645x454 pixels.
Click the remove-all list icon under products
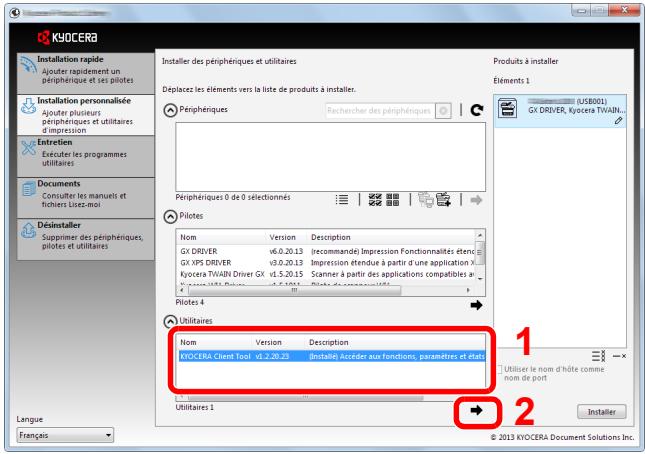click(598, 356)
